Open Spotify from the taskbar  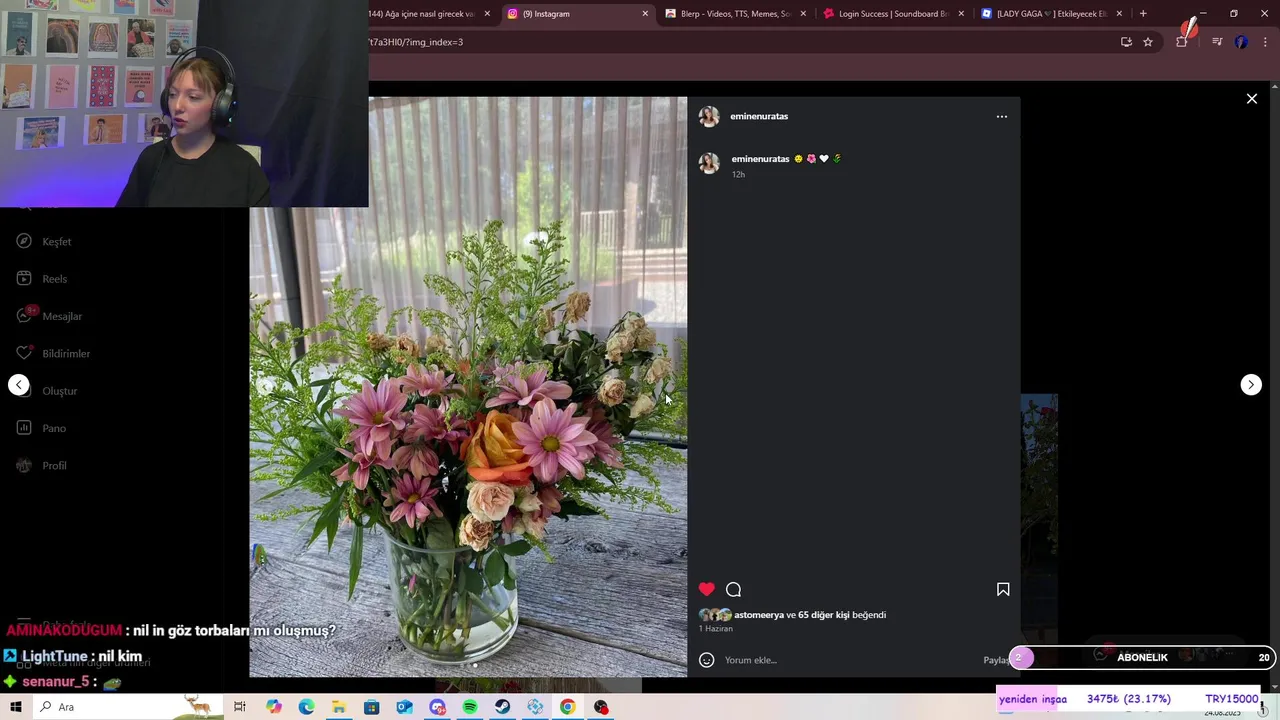tap(470, 707)
